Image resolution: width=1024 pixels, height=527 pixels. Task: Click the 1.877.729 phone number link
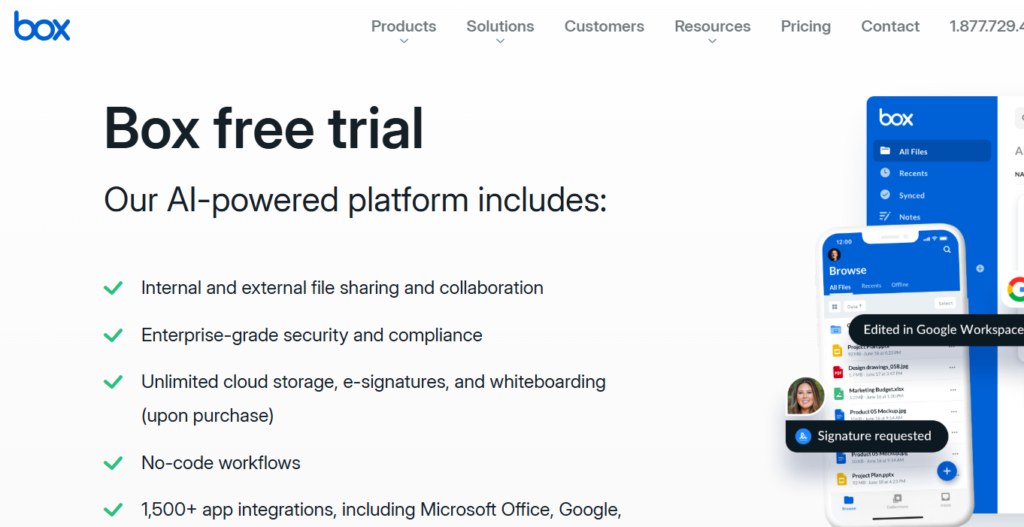tap(986, 27)
